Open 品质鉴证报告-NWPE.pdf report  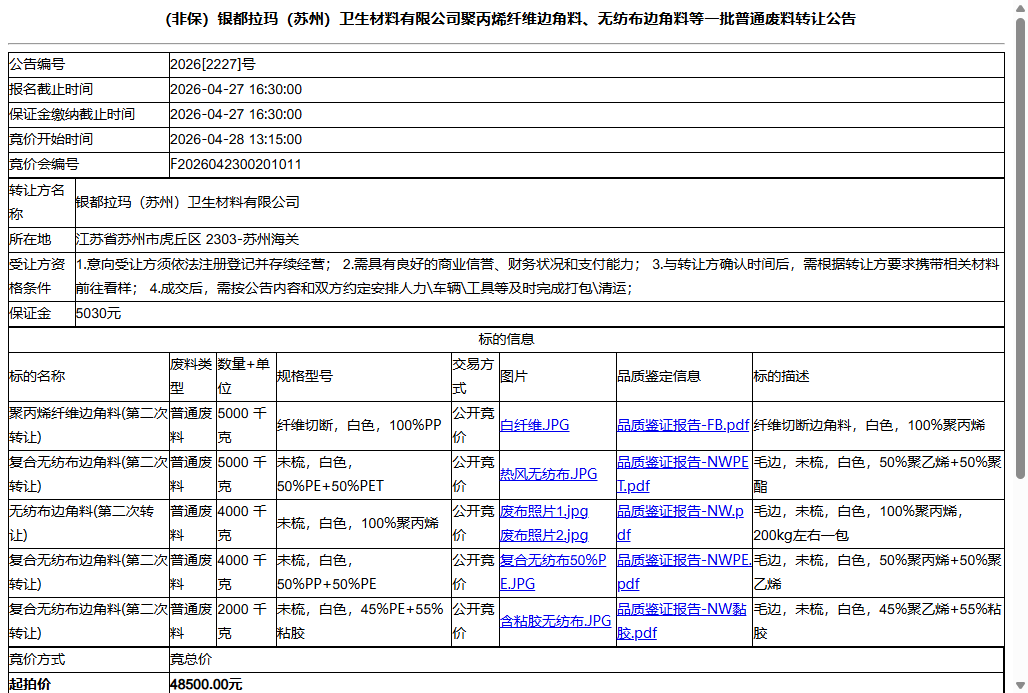point(684,572)
